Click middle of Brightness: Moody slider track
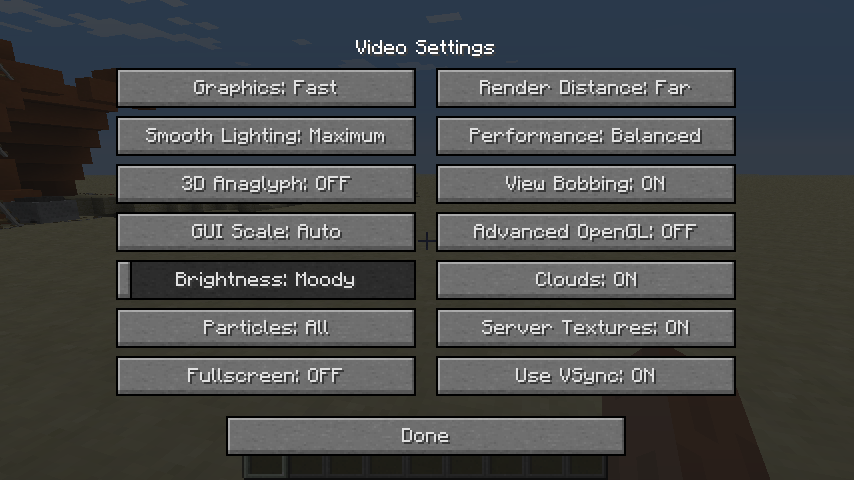This screenshot has height=480, width=854. pos(266,280)
